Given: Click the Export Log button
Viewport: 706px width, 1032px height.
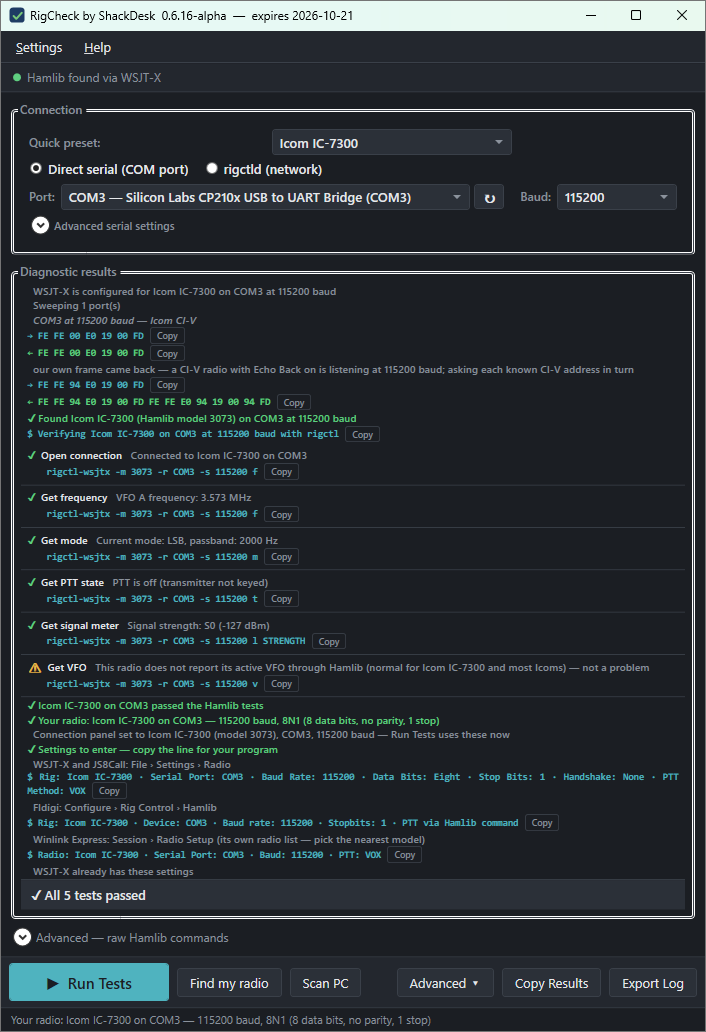Looking at the screenshot, I should coord(653,983).
